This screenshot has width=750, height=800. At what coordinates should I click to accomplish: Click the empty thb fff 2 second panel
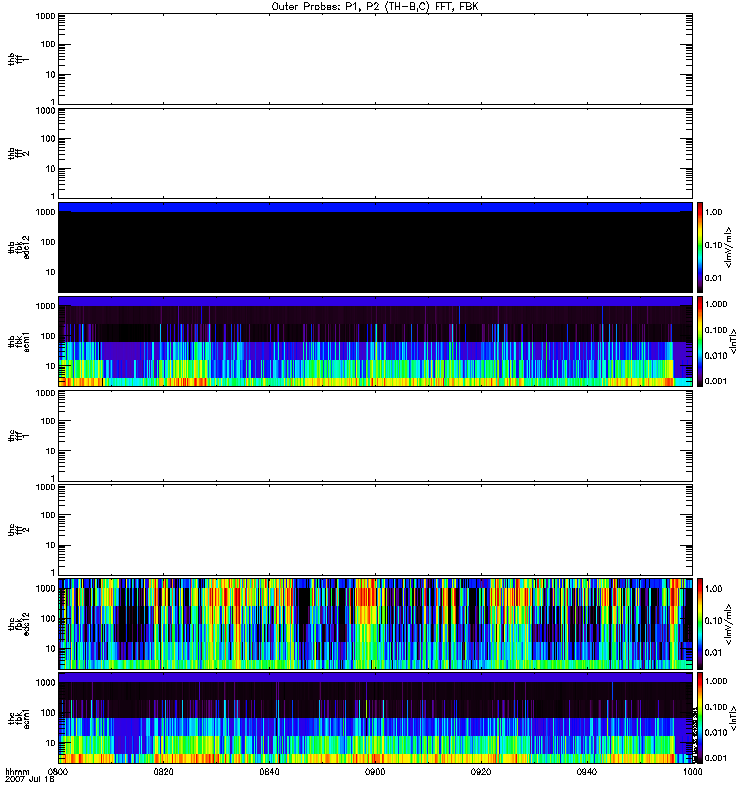pyautogui.click(x=375, y=152)
